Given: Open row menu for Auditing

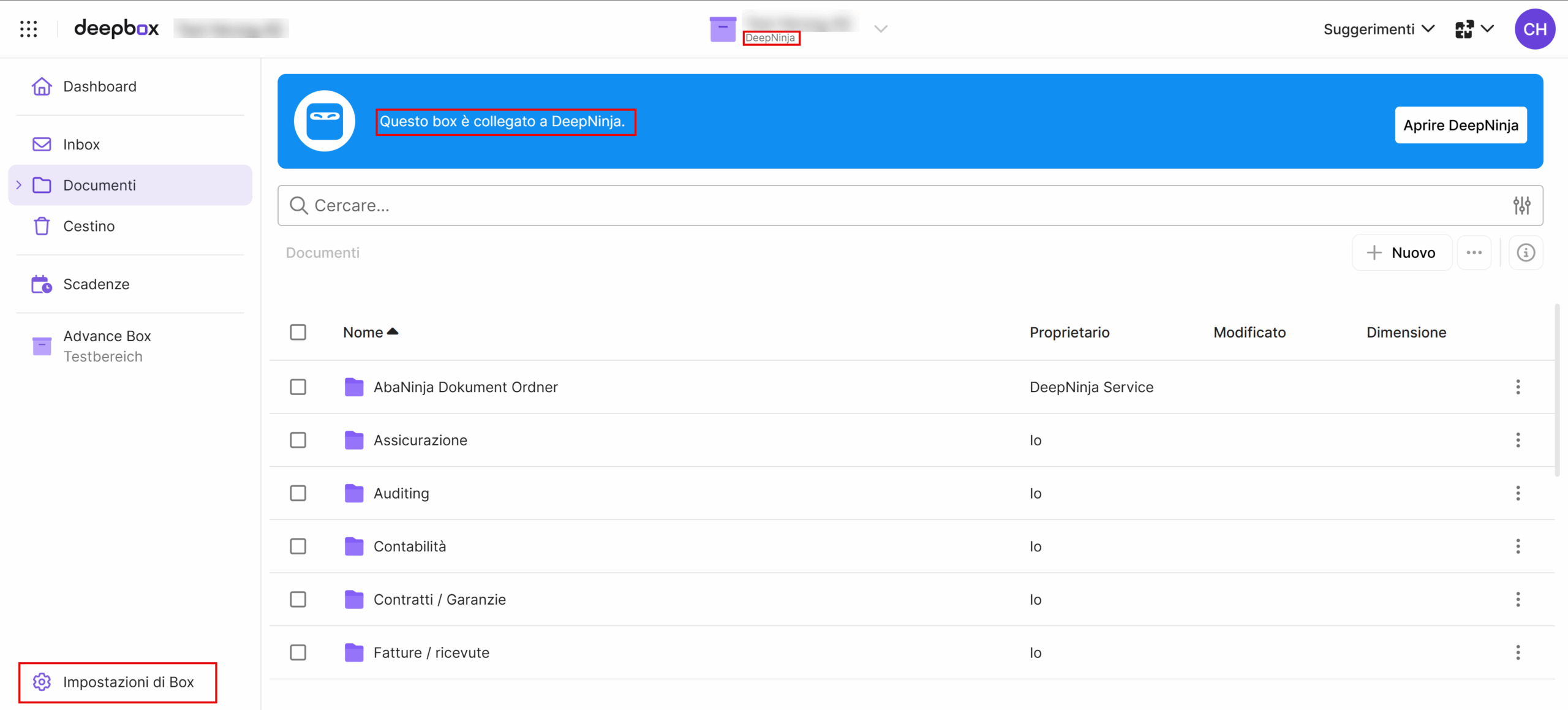Looking at the screenshot, I should [x=1518, y=493].
